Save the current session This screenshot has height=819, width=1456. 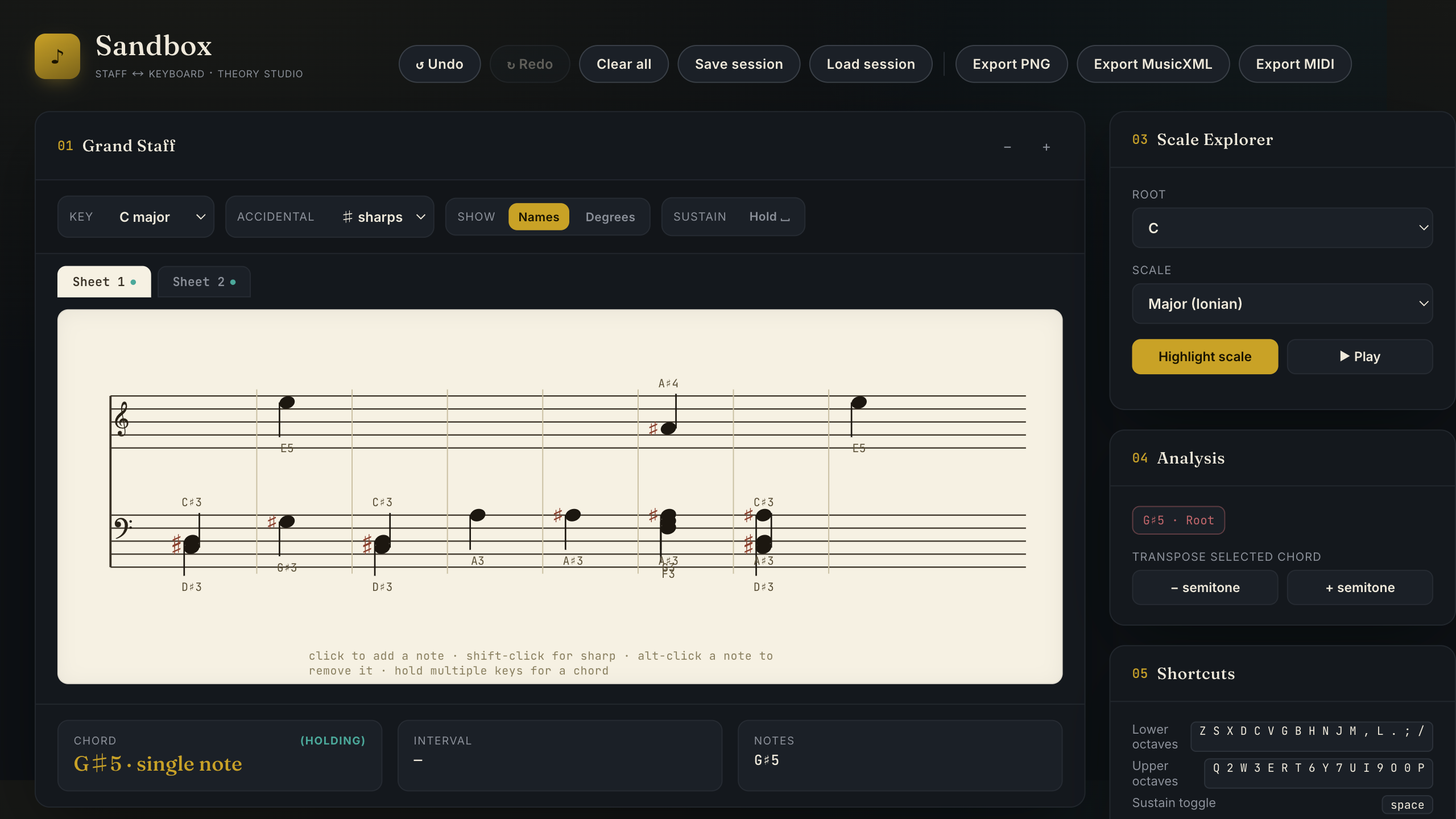[739, 64]
